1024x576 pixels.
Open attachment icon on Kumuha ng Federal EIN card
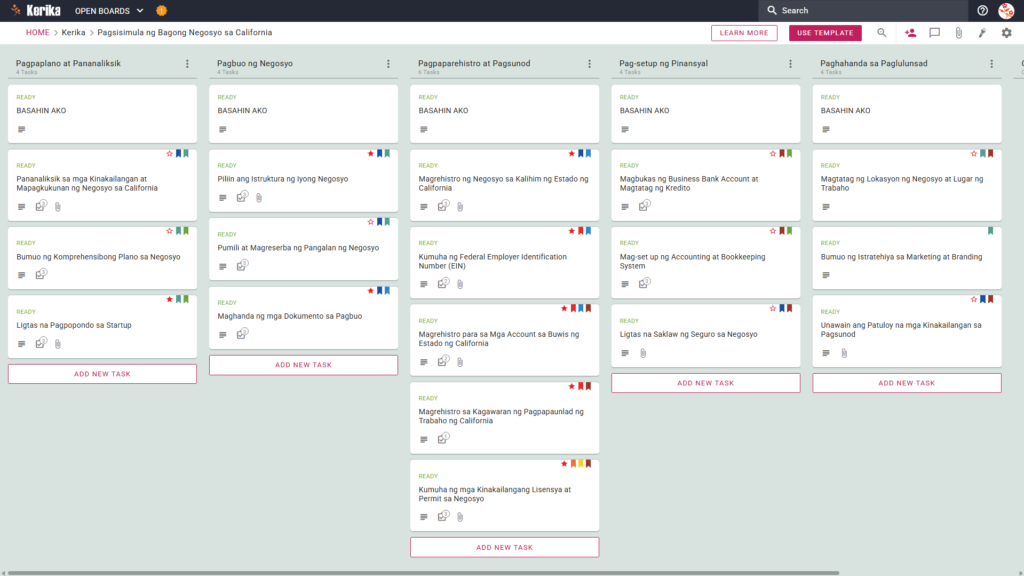coord(460,284)
